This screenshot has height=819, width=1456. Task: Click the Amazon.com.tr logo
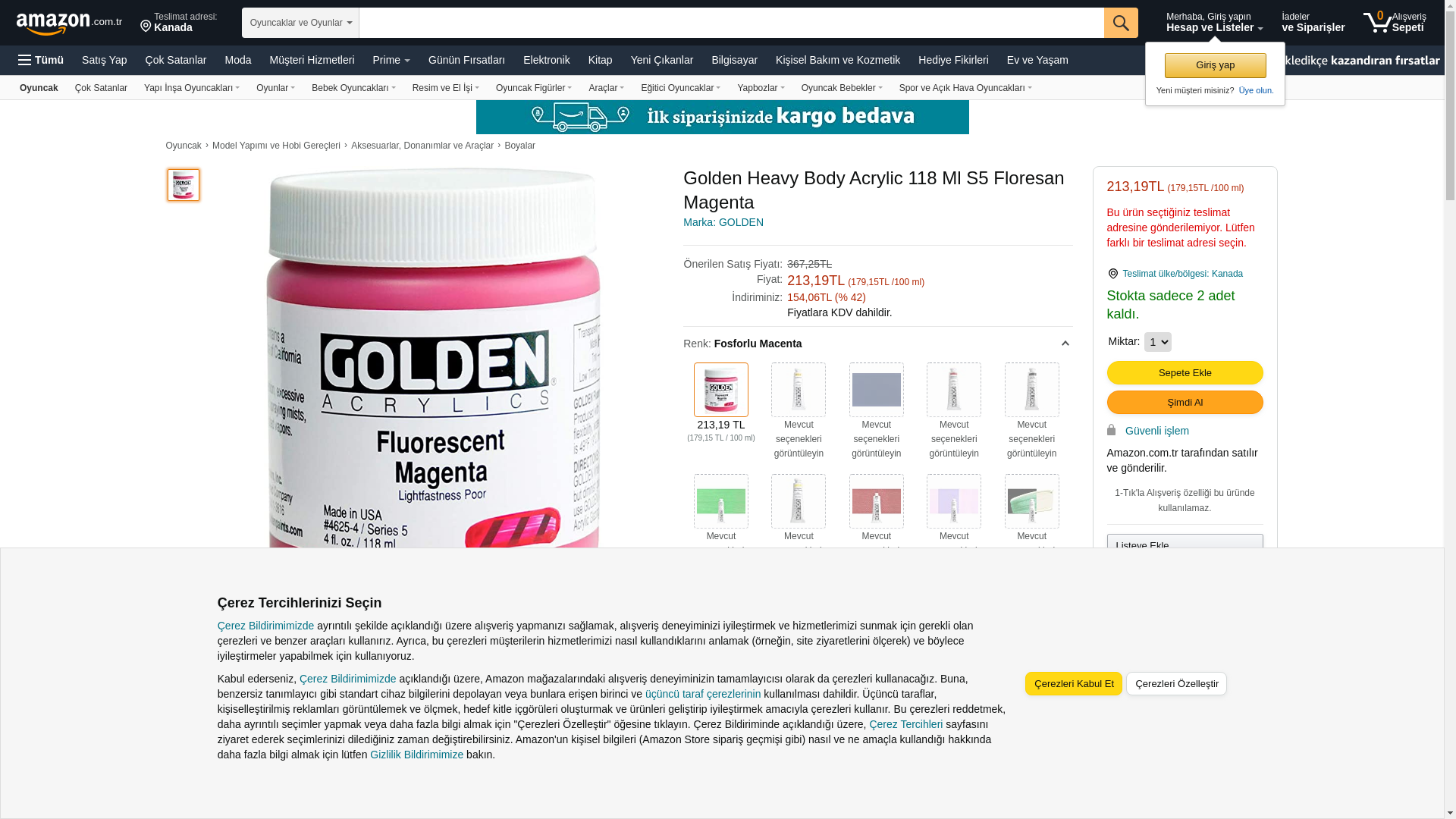pos(69,24)
